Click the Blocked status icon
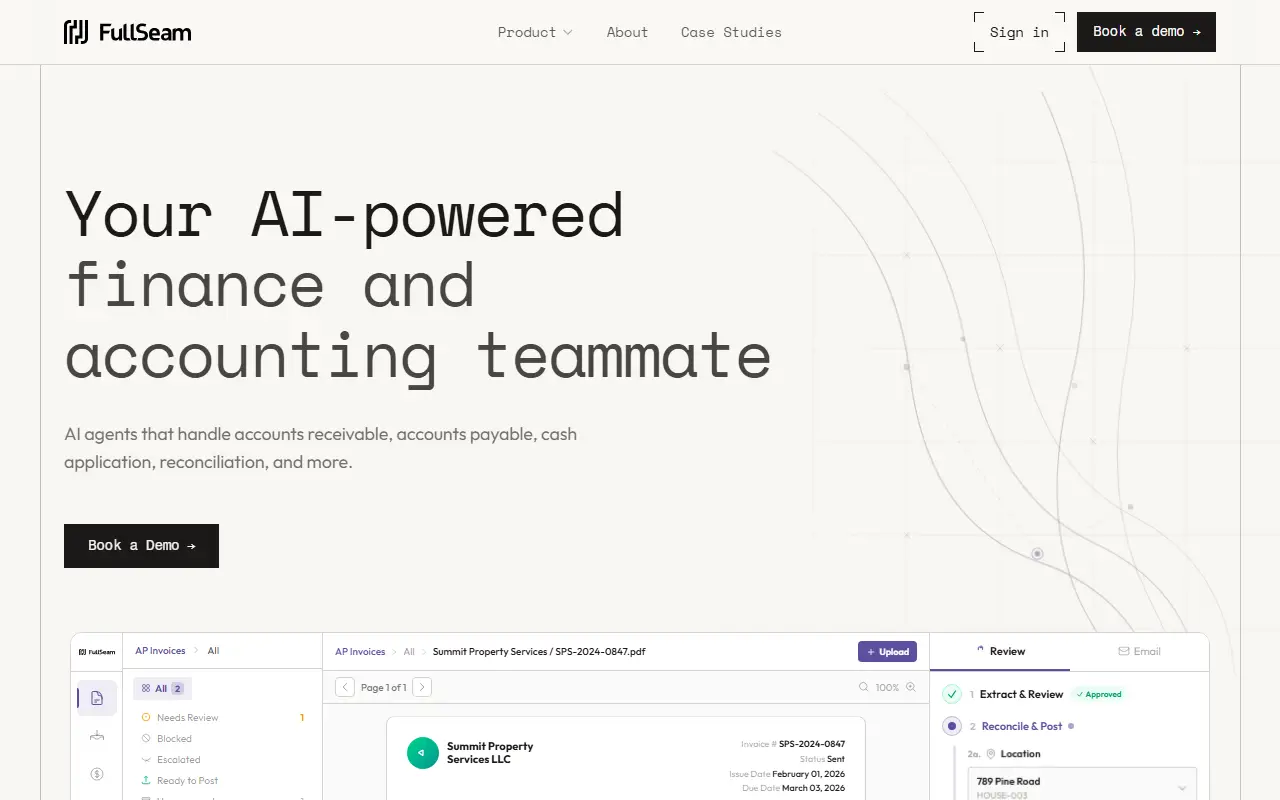The width and height of the screenshot is (1280, 800). pos(146,738)
